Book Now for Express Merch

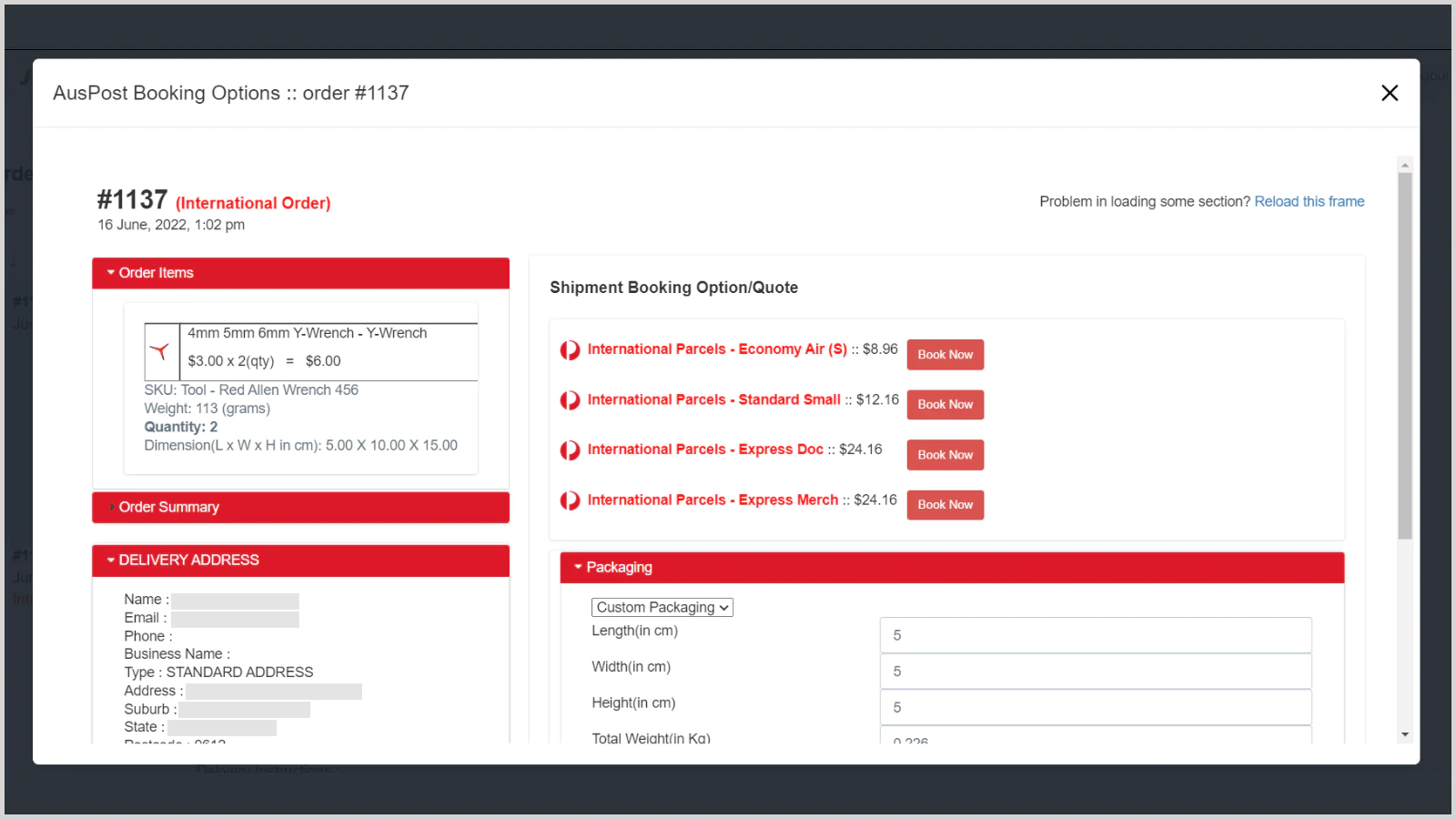pos(945,505)
